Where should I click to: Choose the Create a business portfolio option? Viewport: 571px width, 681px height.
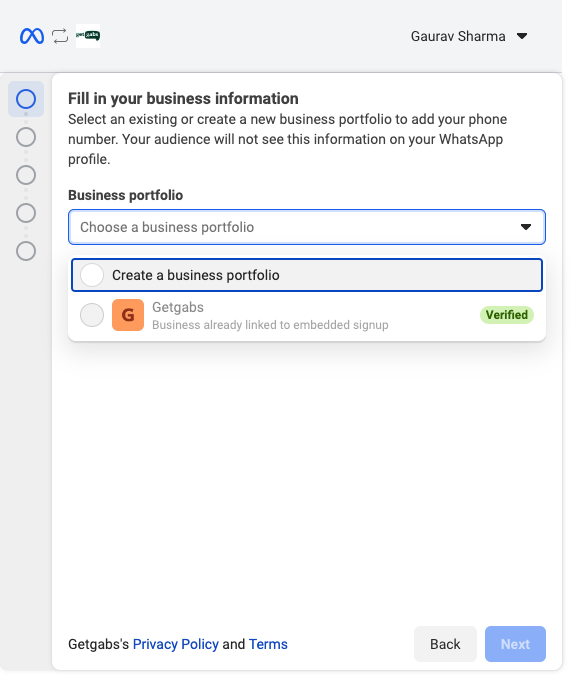coord(307,275)
